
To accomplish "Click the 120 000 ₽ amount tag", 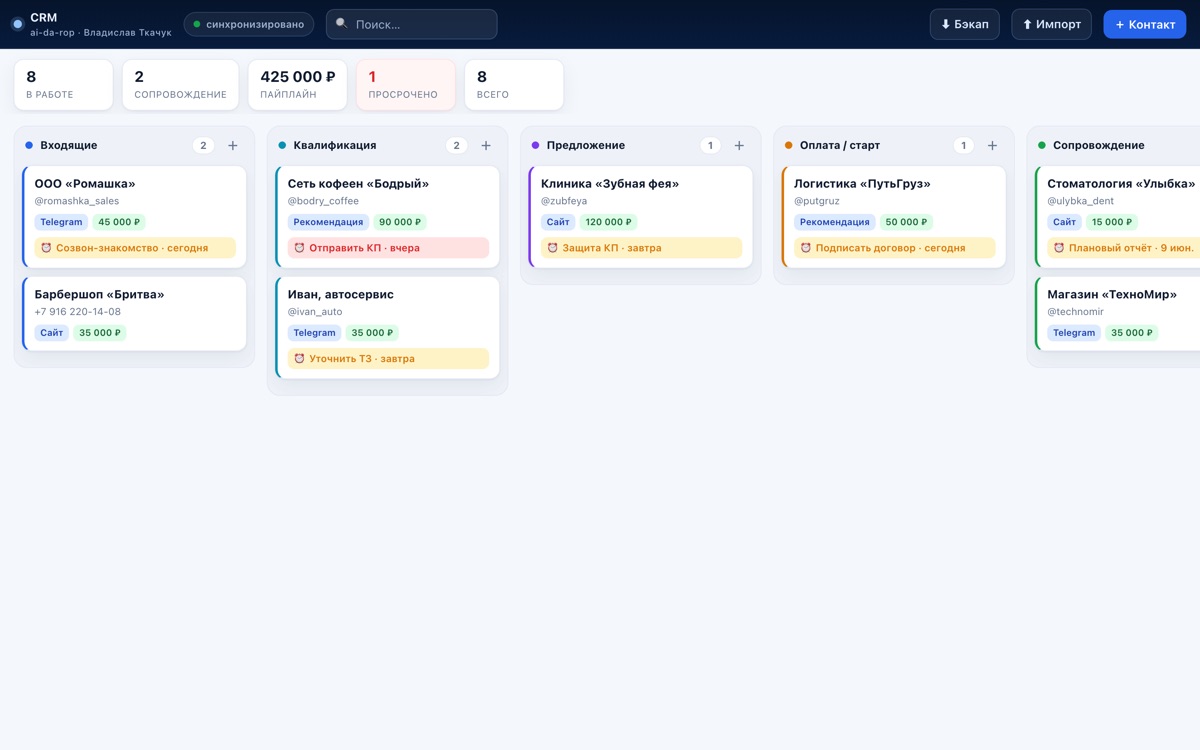I will [608, 222].
